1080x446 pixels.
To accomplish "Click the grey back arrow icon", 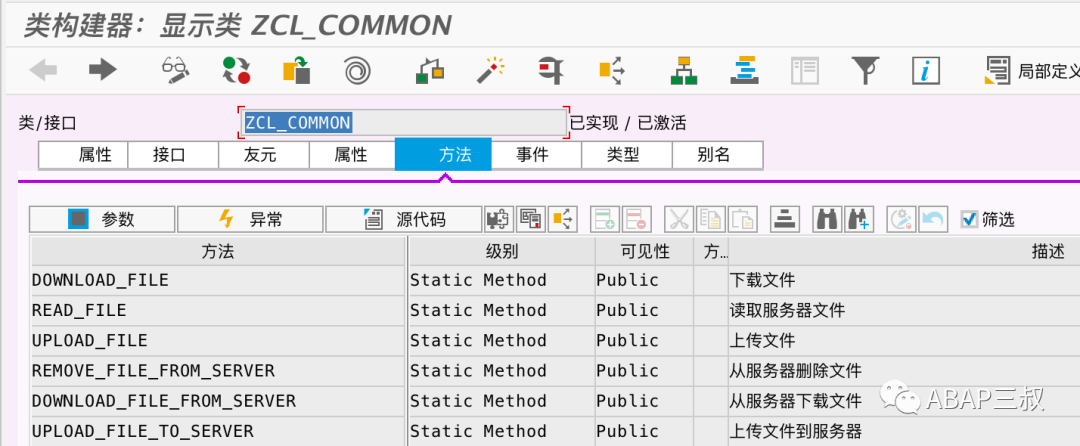I will point(43,70).
